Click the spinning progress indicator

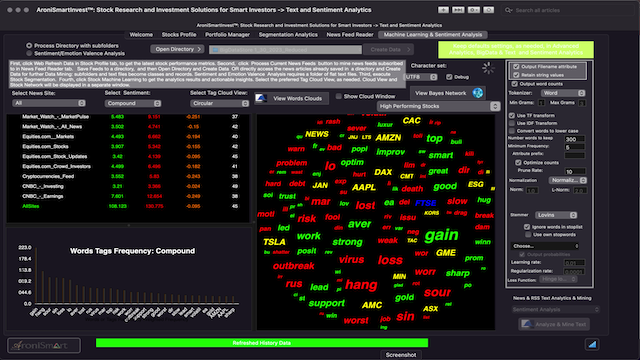click(488, 68)
